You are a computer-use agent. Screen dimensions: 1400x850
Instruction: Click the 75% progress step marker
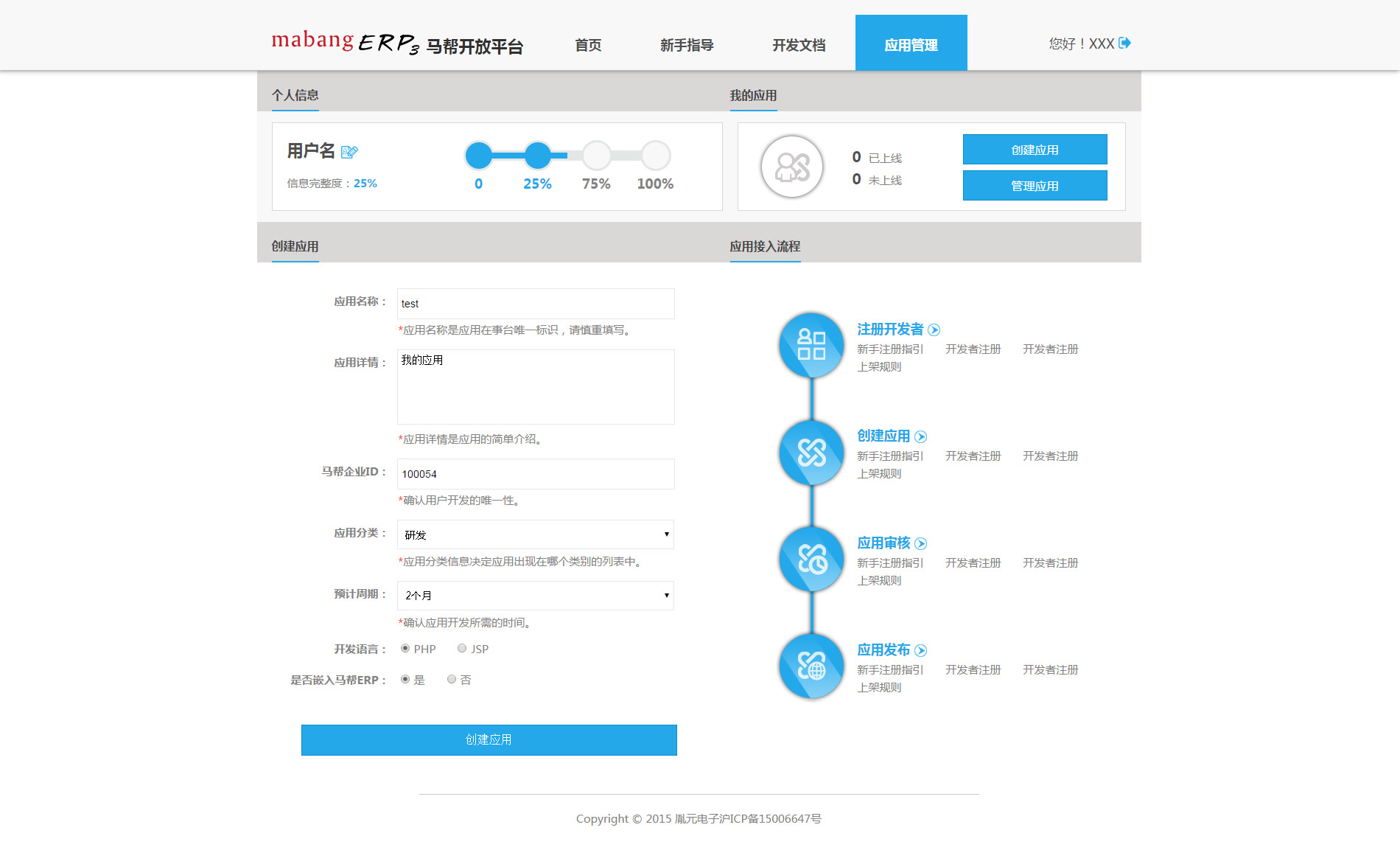pos(596,156)
